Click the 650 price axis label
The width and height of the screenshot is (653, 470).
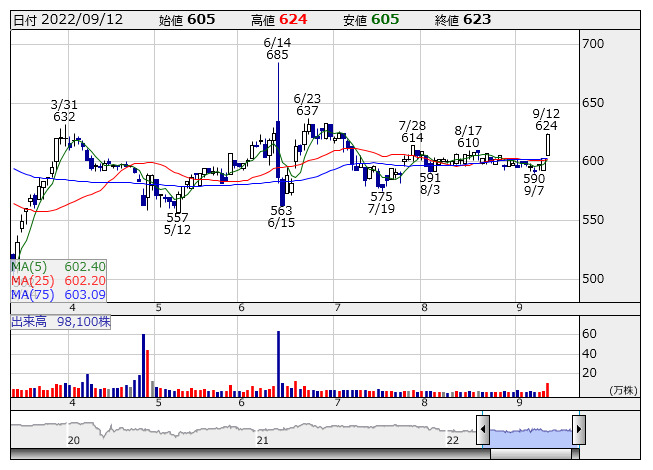click(x=593, y=102)
